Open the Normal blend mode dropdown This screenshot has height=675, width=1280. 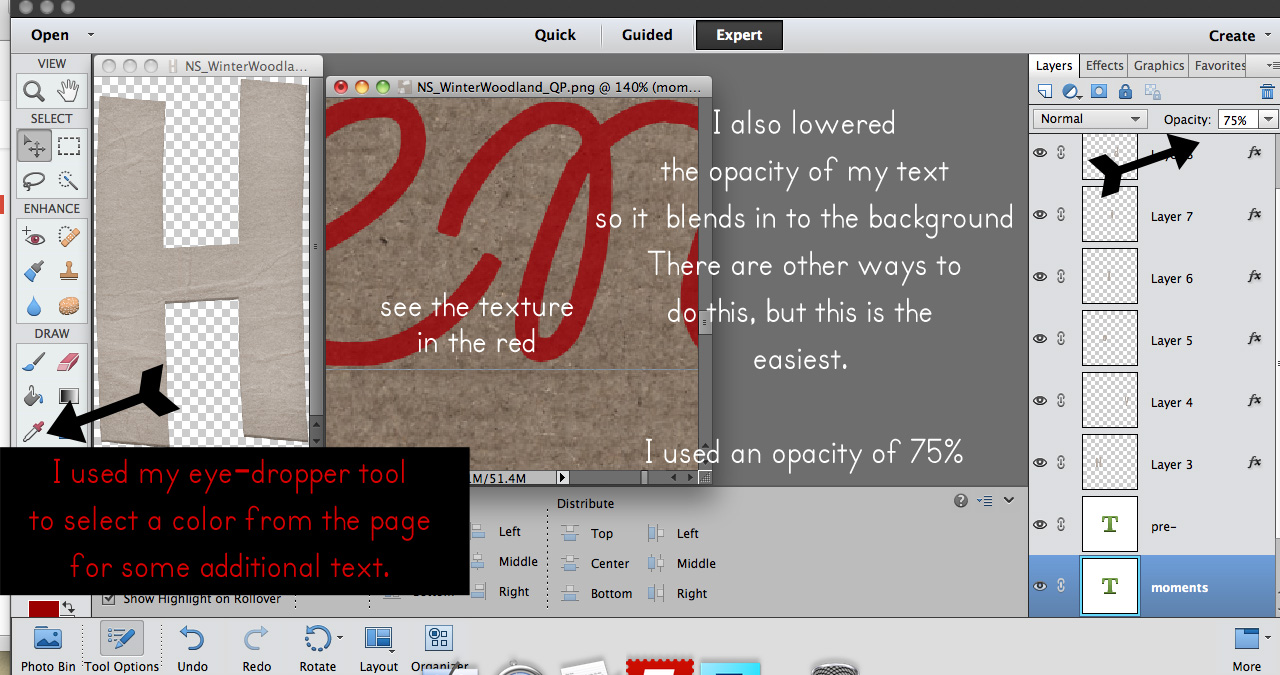(x=1090, y=119)
